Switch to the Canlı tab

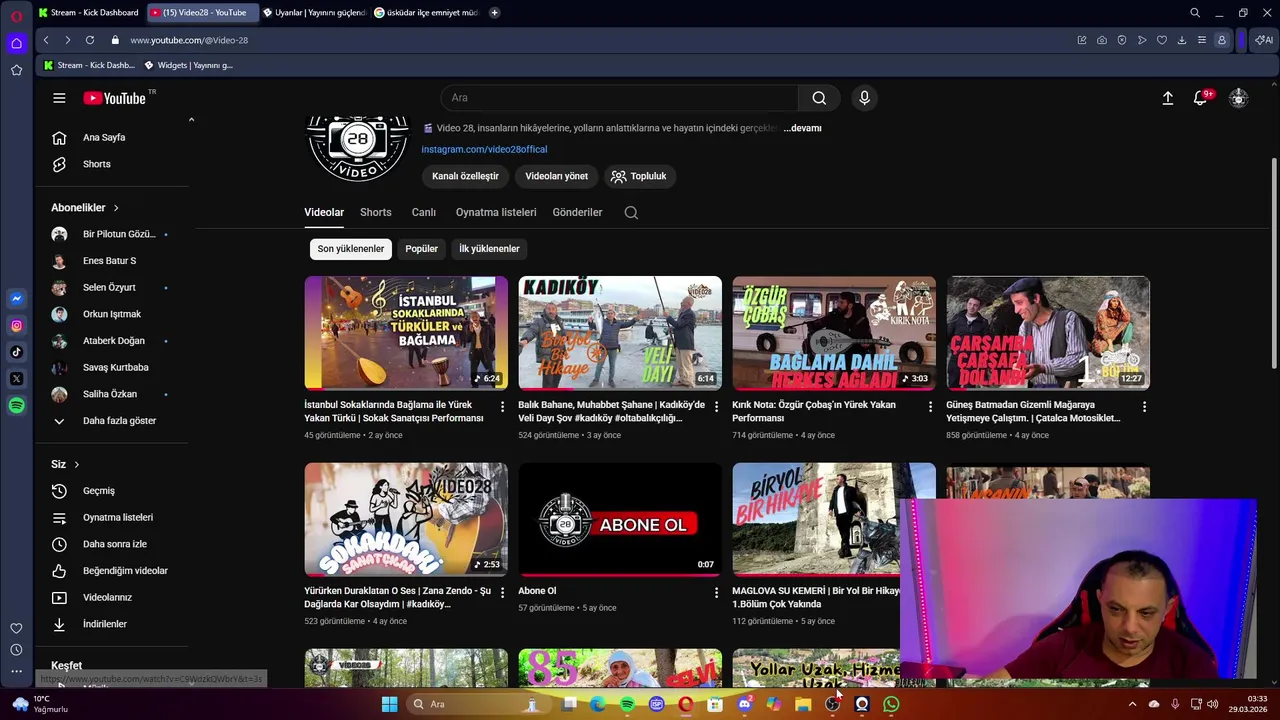(x=424, y=212)
